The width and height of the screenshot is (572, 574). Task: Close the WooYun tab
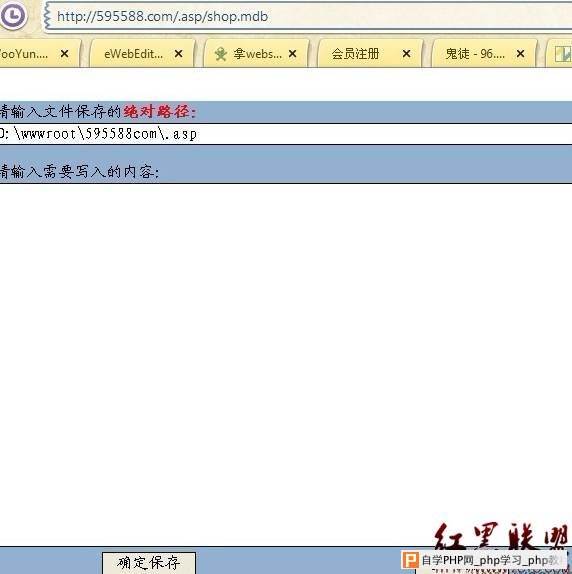click(x=64, y=54)
